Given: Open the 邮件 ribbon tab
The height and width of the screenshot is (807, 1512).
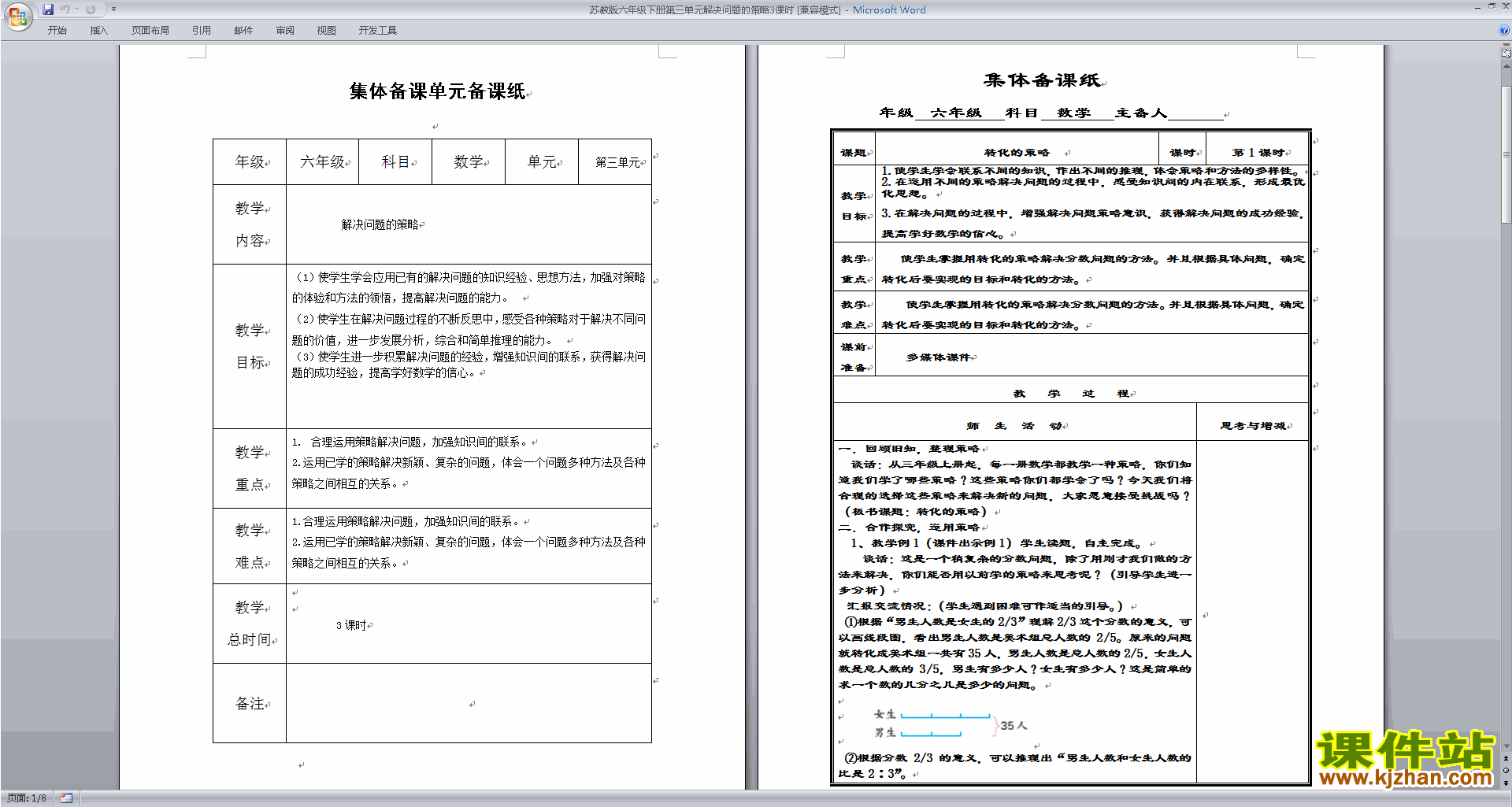Looking at the screenshot, I should click(x=243, y=31).
